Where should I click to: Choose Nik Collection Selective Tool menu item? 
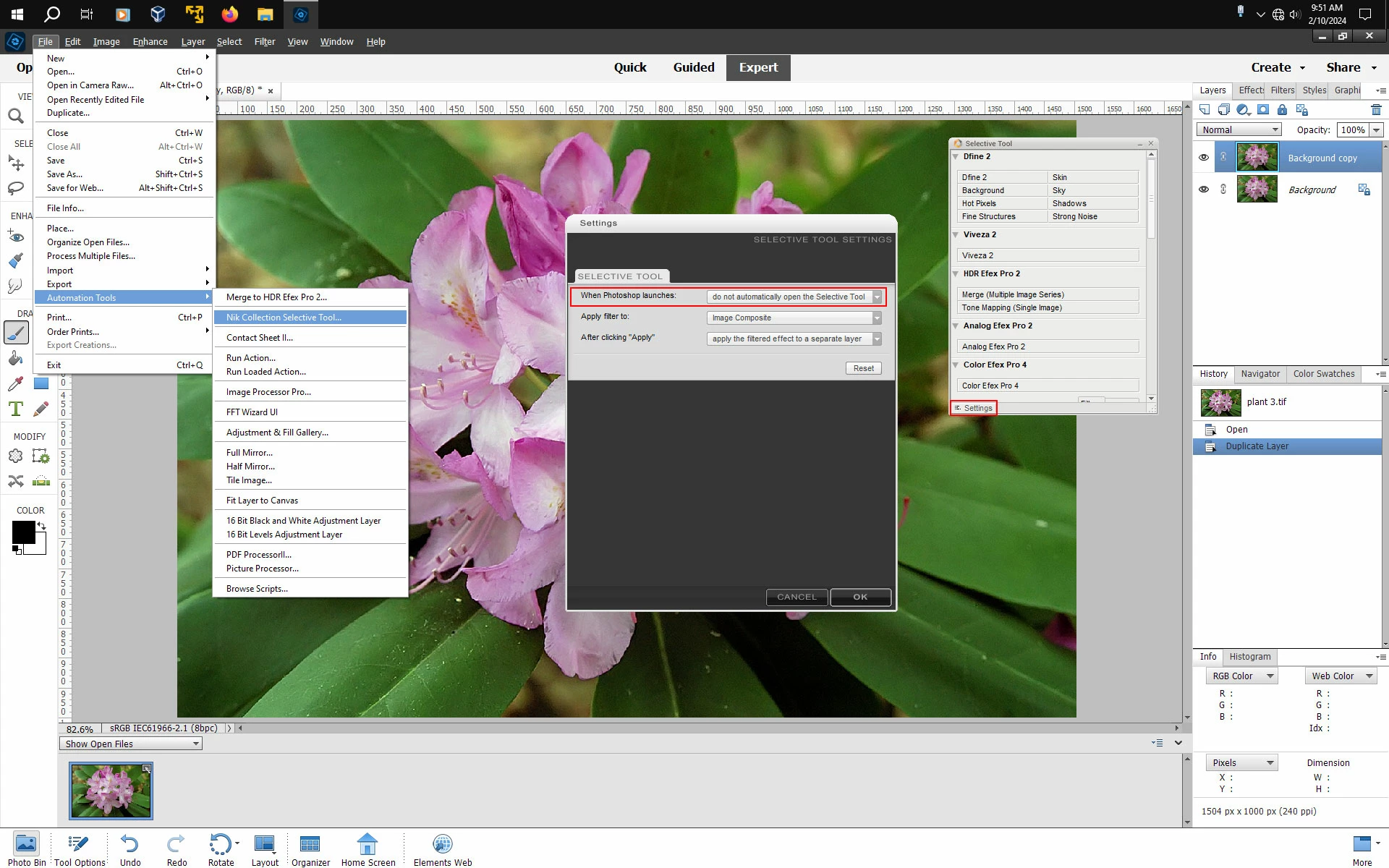pos(284,318)
